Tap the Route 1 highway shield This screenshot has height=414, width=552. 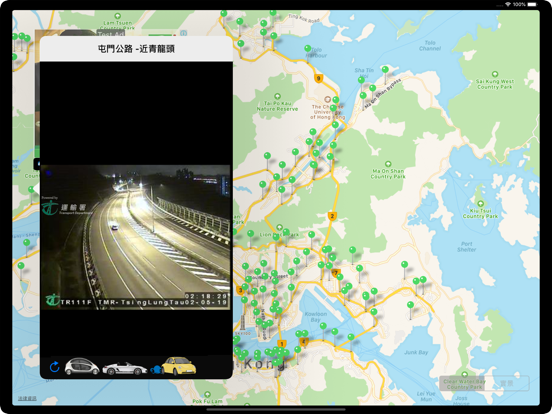coord(281,344)
